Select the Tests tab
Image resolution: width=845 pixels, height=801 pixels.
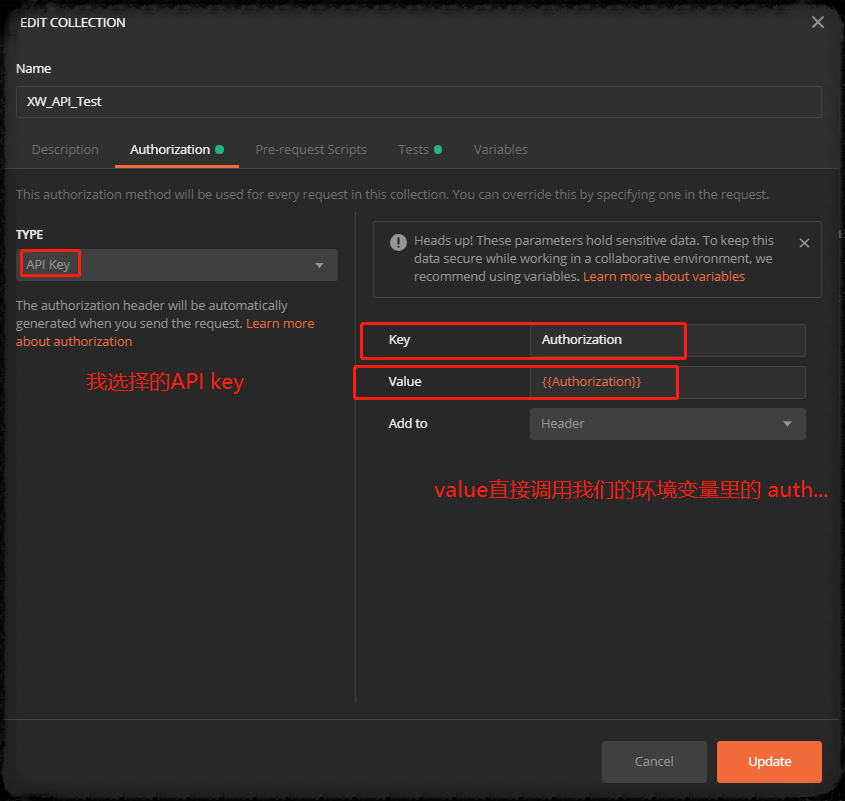[x=412, y=148]
